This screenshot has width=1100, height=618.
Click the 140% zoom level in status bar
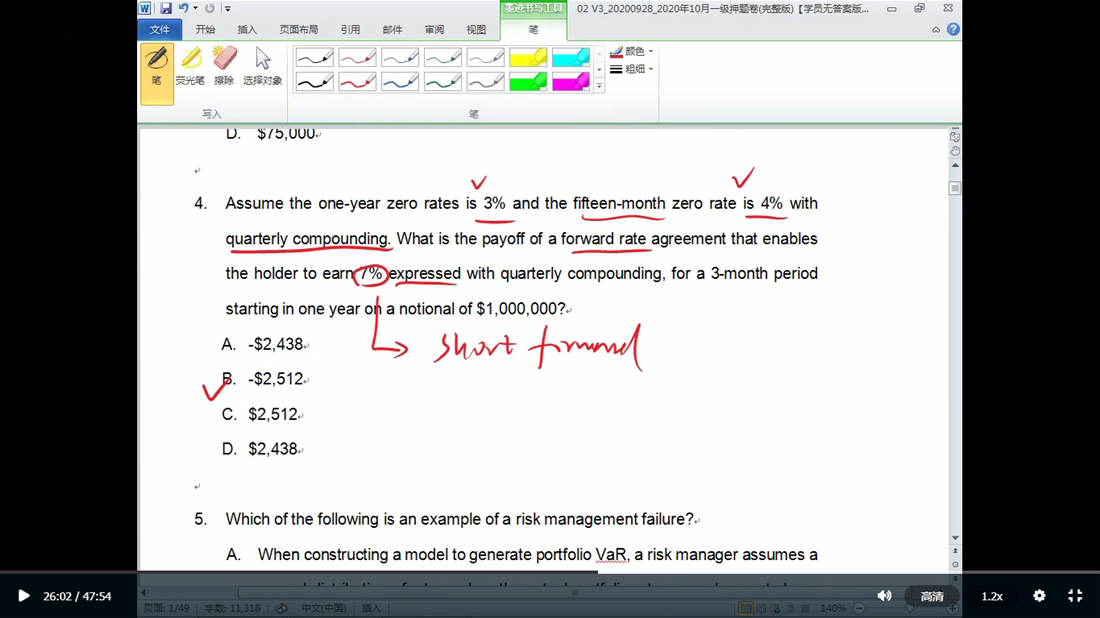click(x=833, y=608)
